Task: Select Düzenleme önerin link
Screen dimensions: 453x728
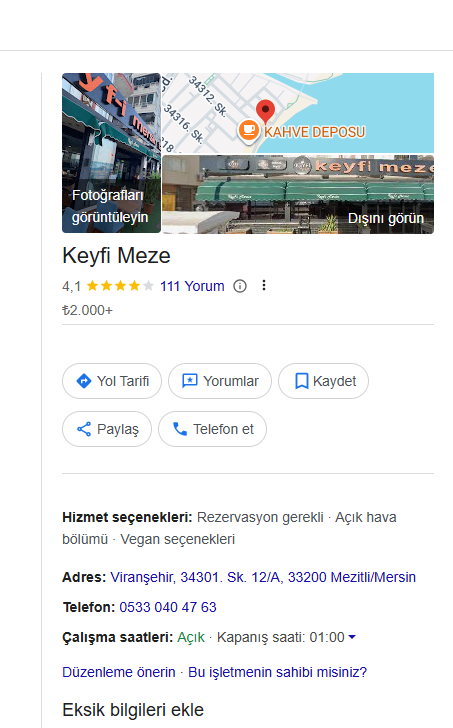Action: point(119,672)
